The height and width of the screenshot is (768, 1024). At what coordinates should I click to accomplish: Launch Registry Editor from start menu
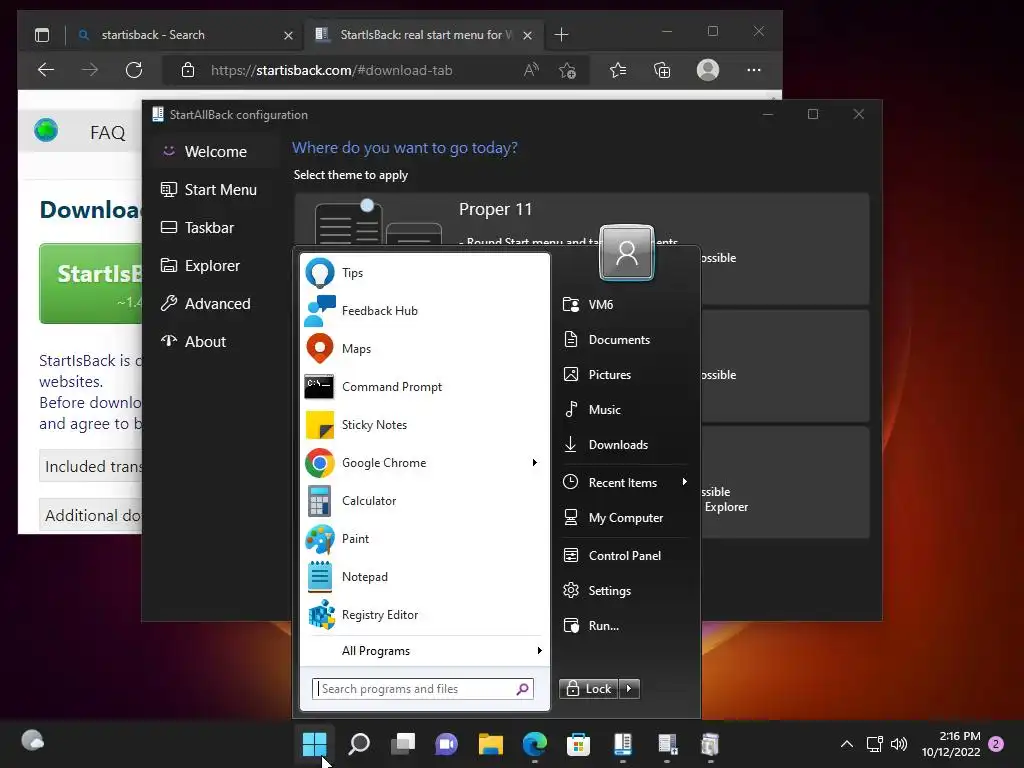[424, 615]
